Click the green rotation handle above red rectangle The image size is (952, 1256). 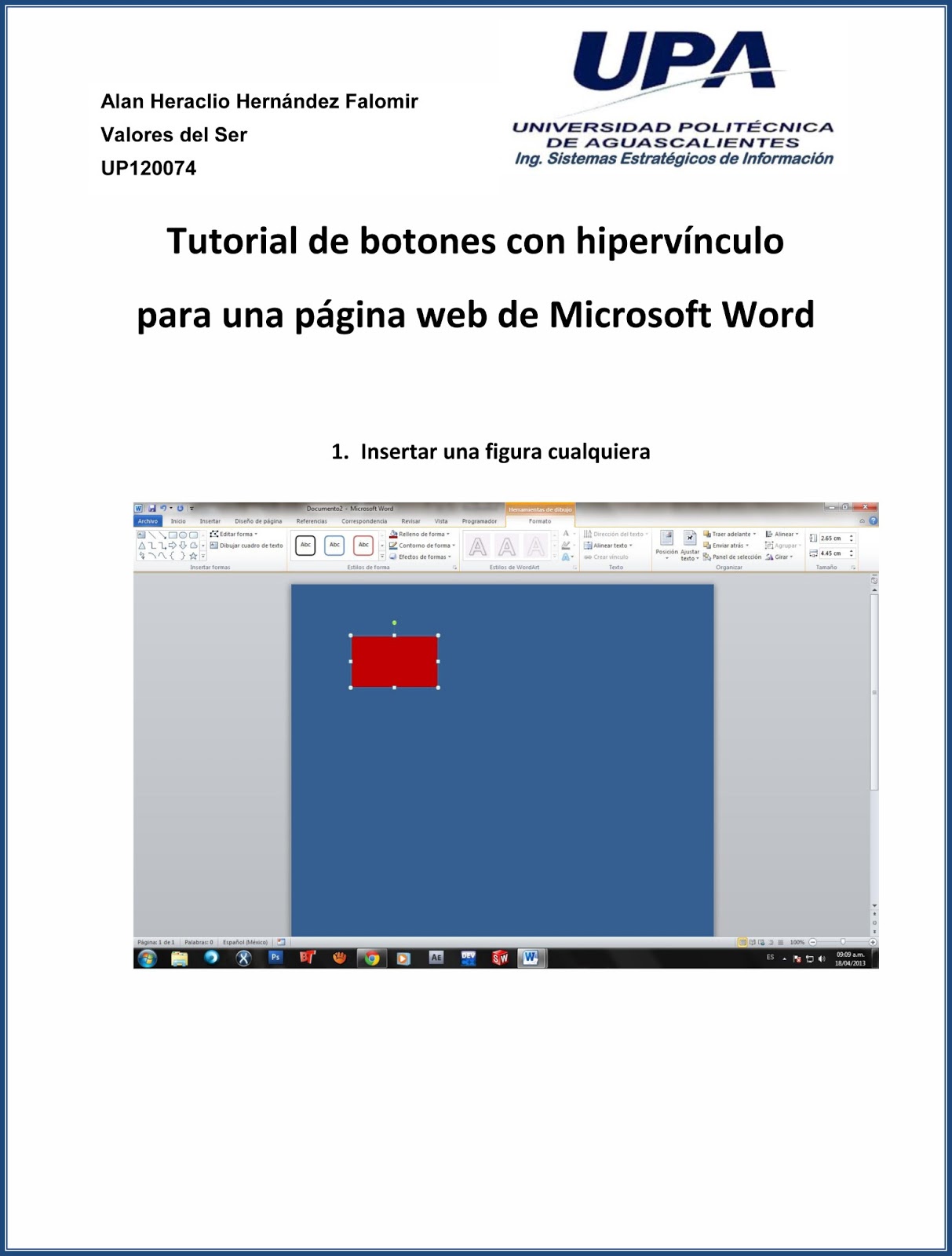394,623
